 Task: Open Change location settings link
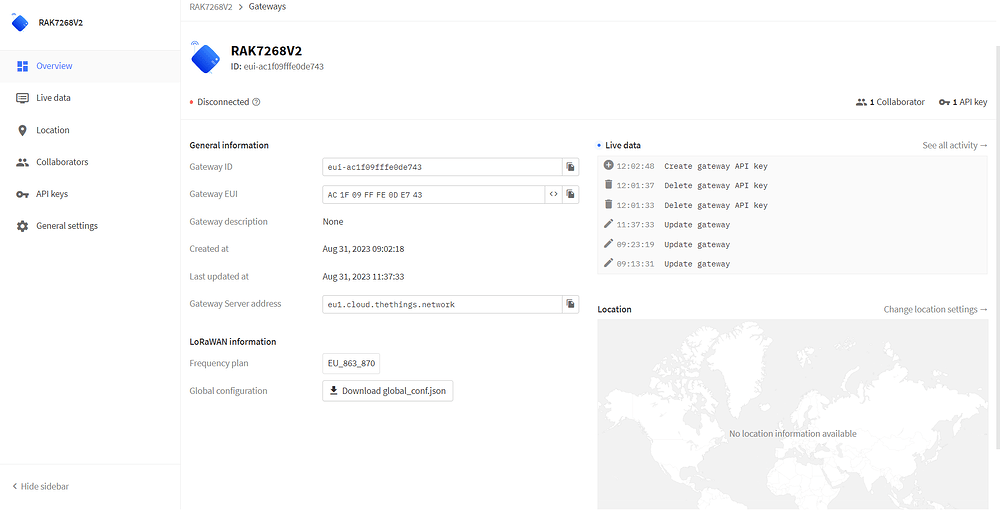click(x=936, y=309)
